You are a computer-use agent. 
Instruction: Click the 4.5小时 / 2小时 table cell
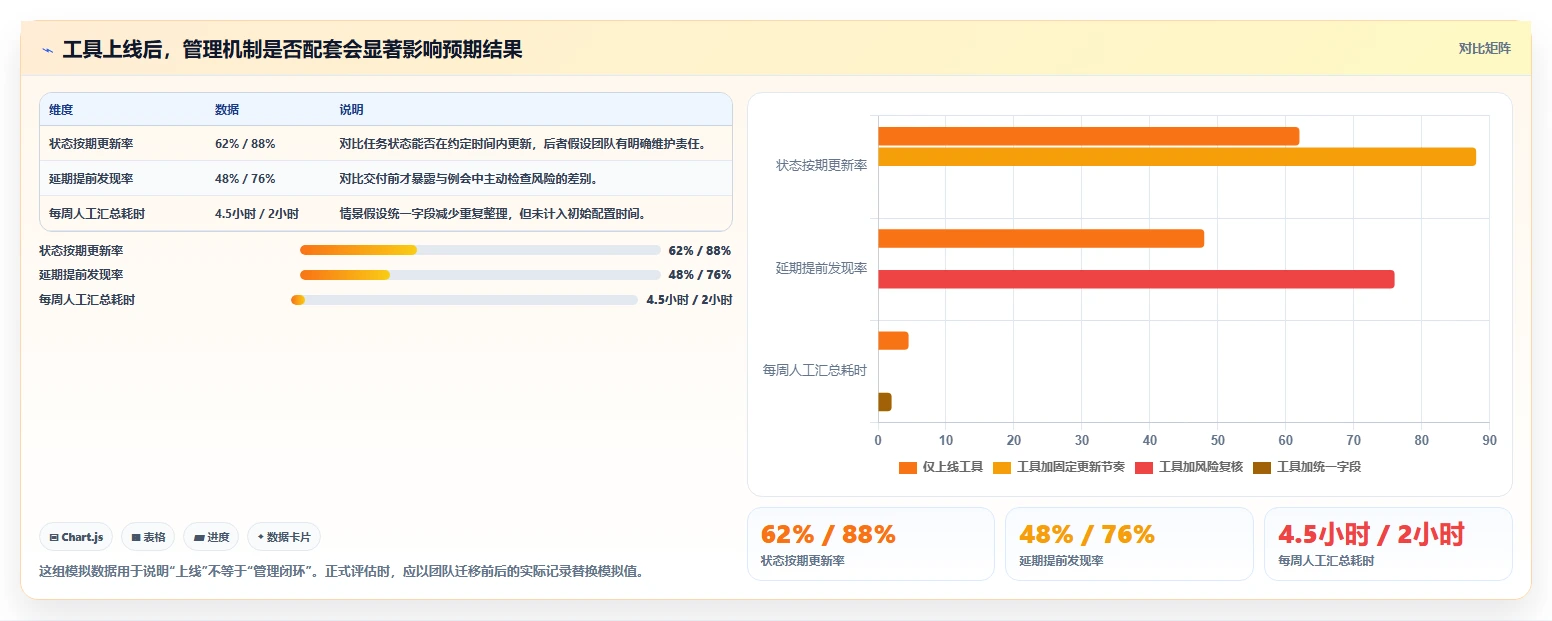click(257, 214)
